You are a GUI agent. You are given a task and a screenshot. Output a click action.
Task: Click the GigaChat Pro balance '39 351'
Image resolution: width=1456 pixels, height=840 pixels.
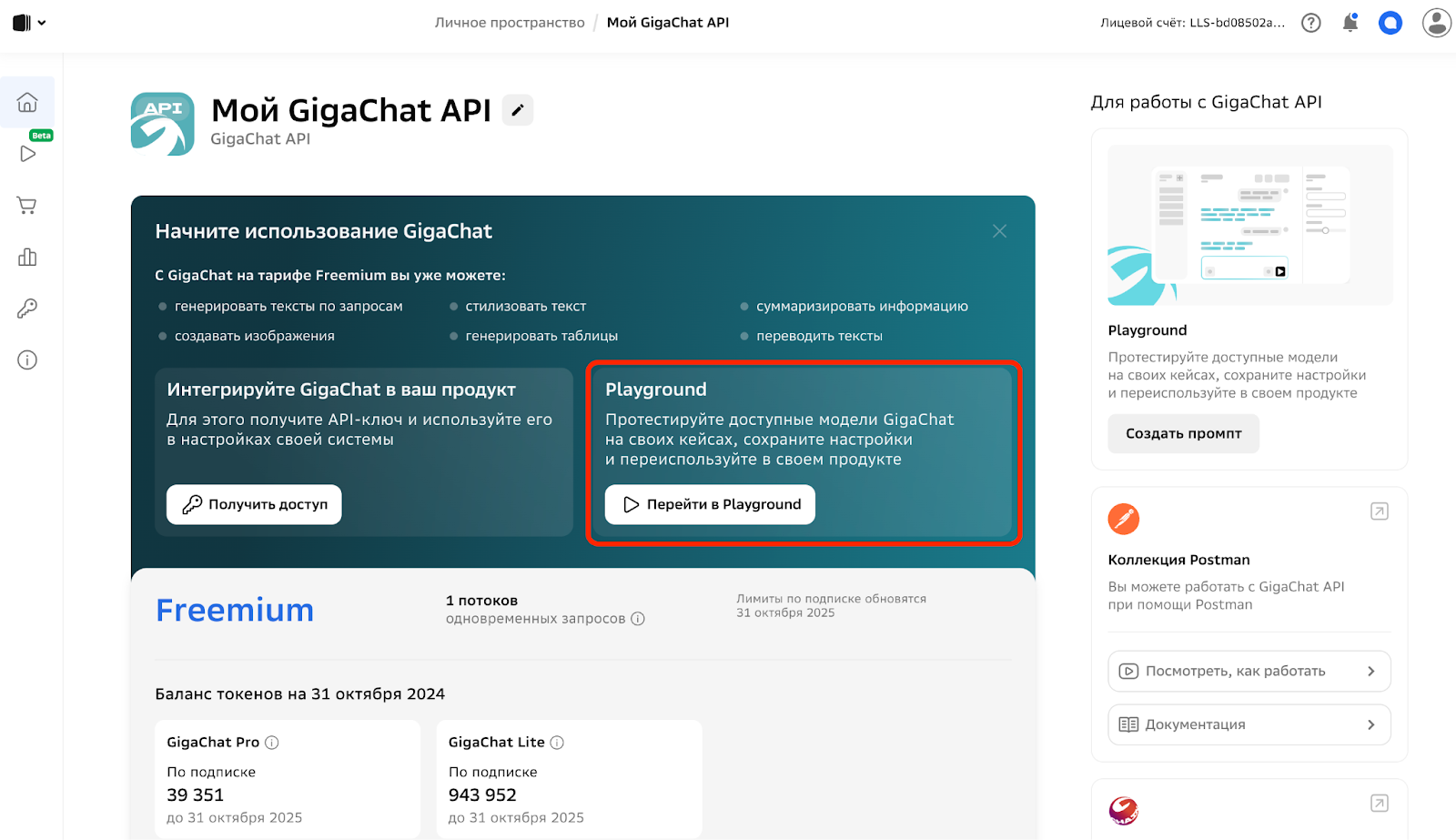(195, 794)
